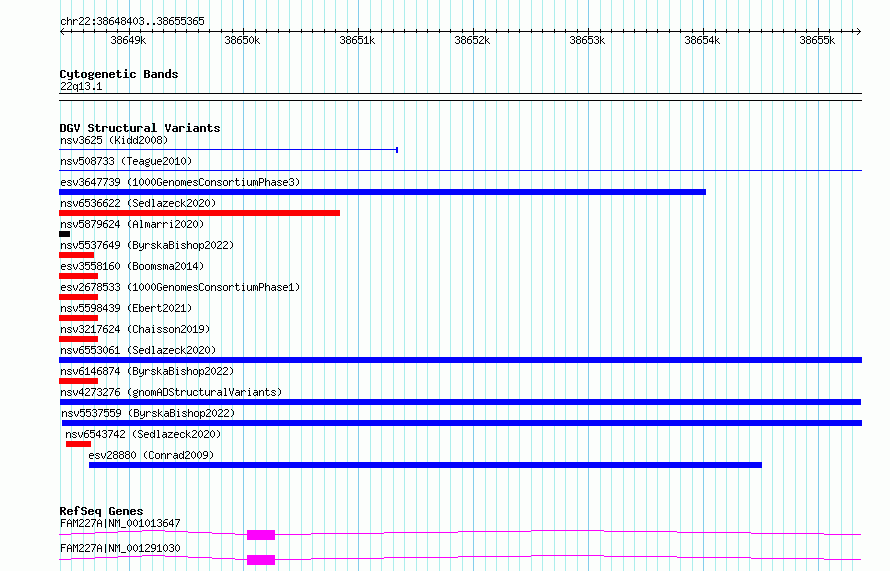Click the 38652k ruler tick label

(472, 40)
